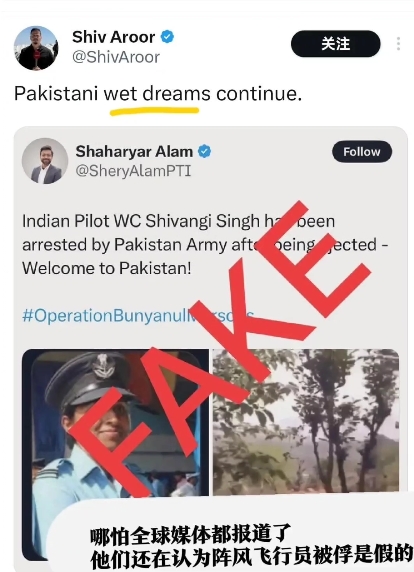View the trees and hillside image
414x572 pixels.
click(x=306, y=422)
